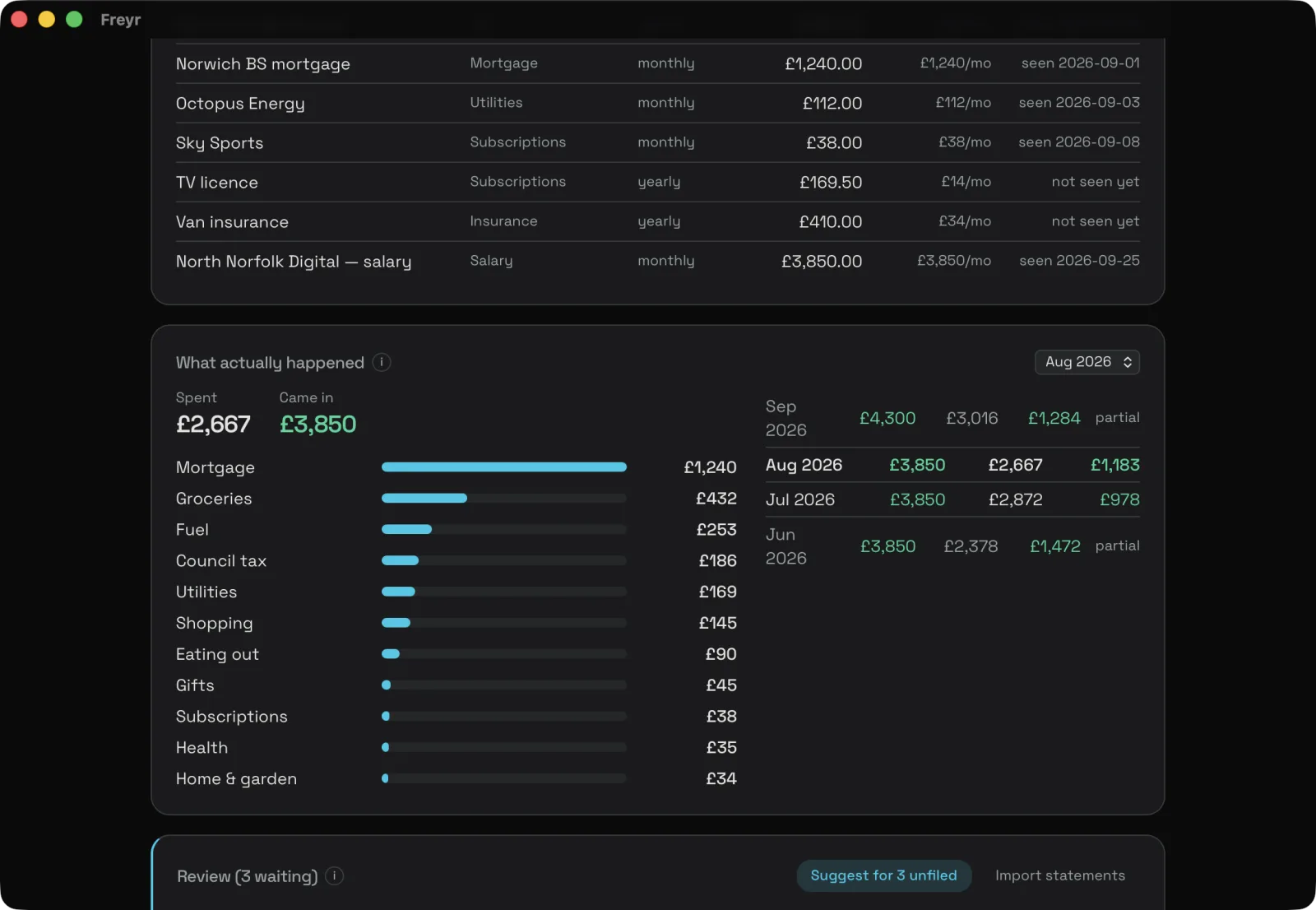Click the £3,850 Came in total
Viewport: 1316px width, 910px height.
coord(317,425)
